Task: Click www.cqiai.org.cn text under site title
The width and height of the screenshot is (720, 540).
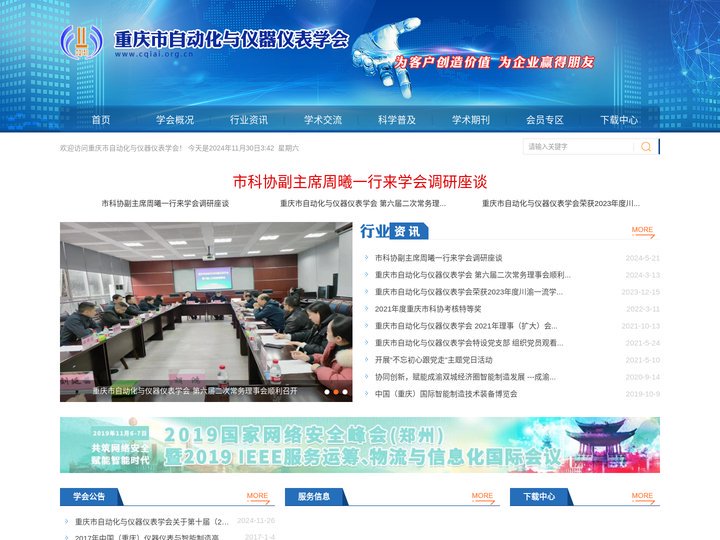Action: pyautogui.click(x=154, y=54)
